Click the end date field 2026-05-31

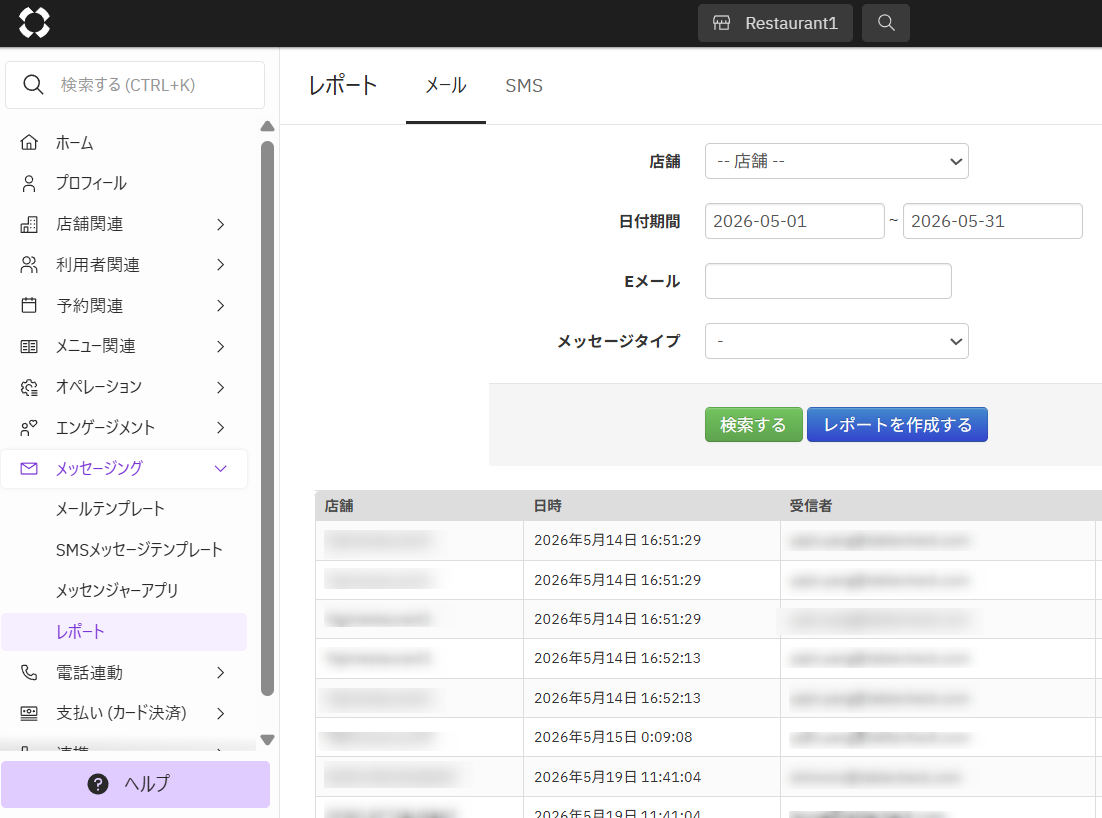pyautogui.click(x=992, y=221)
